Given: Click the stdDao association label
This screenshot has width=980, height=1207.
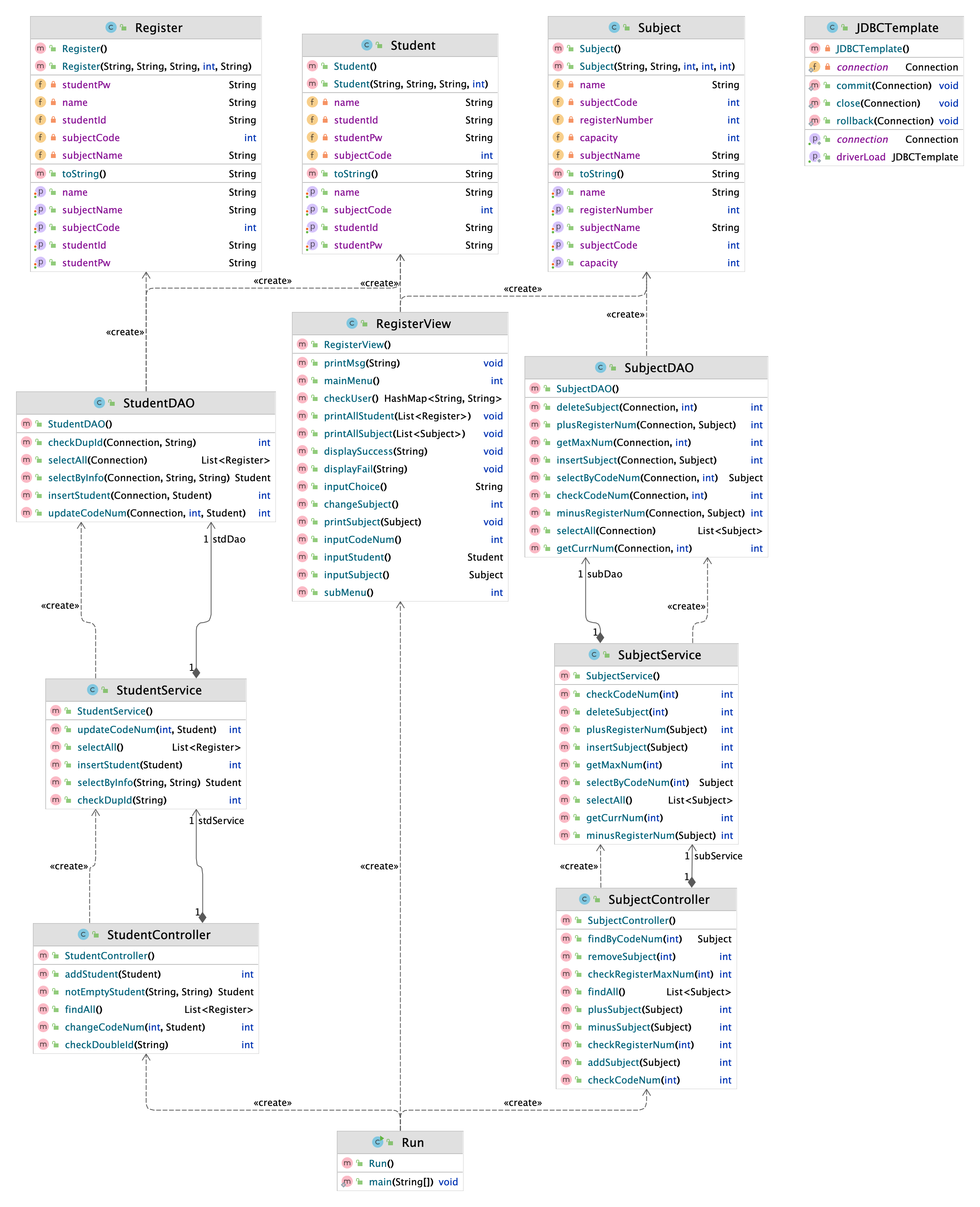Looking at the screenshot, I should point(229,539).
